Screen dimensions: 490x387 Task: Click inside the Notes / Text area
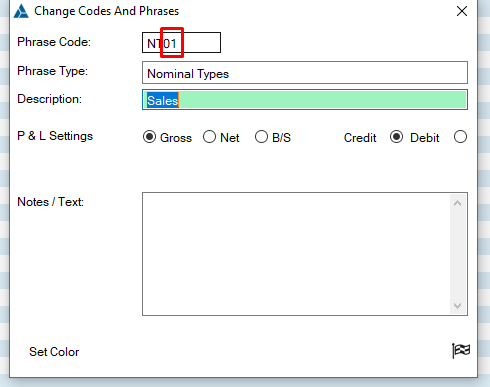pos(296,254)
